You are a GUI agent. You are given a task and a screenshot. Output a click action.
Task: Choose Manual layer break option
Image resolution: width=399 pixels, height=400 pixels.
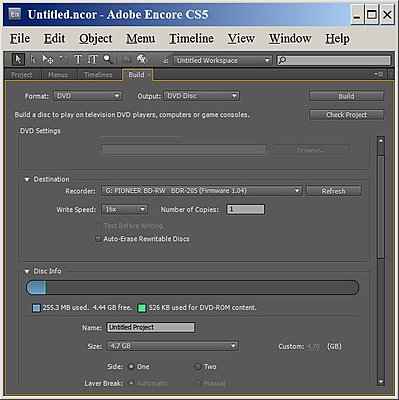pos(198,383)
